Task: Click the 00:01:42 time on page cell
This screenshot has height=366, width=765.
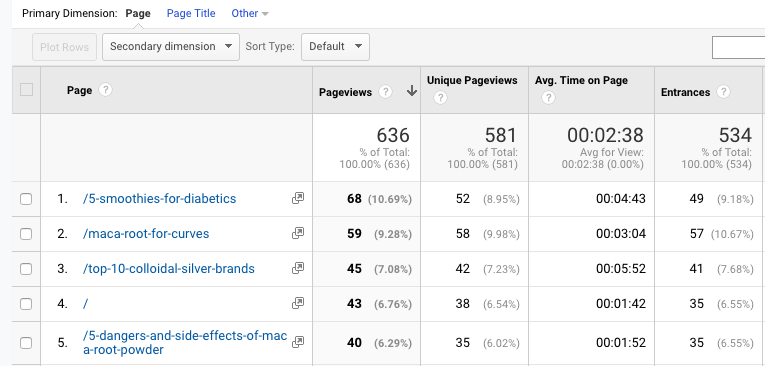Action: click(591, 305)
